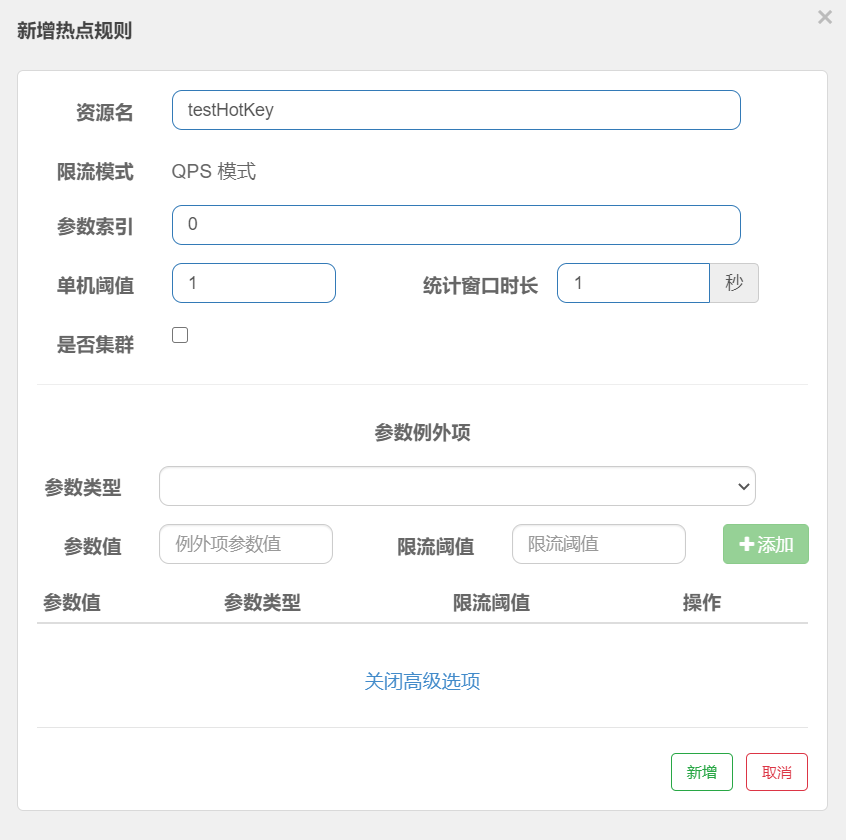Click the 统计窗口时长 input field
Screen dimensions: 846x840
pyautogui.click(x=633, y=283)
